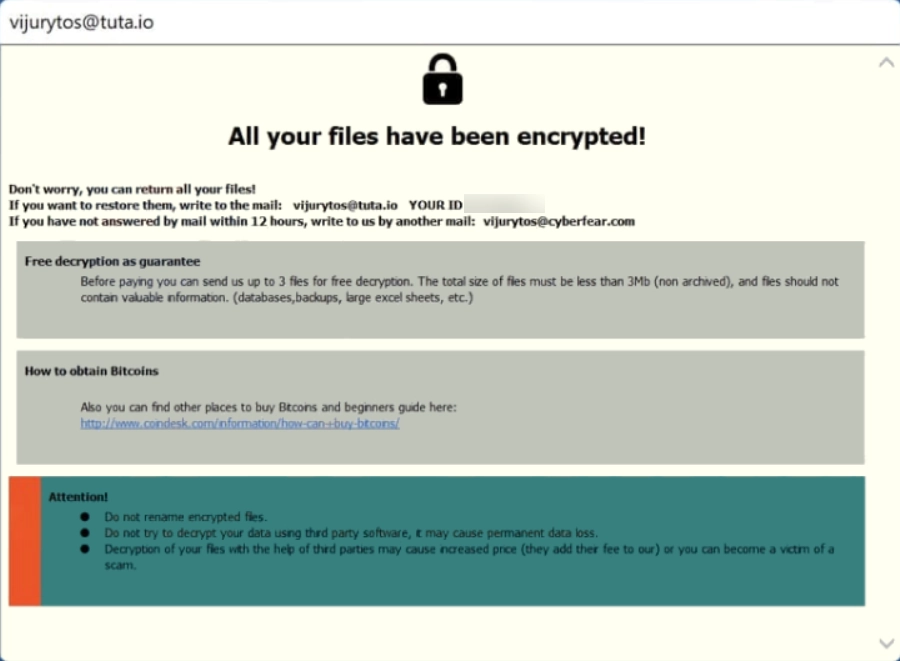Screen dimensions: 900x661
Task: Click the "Don't worry, you can return" line
Action: click(132, 188)
